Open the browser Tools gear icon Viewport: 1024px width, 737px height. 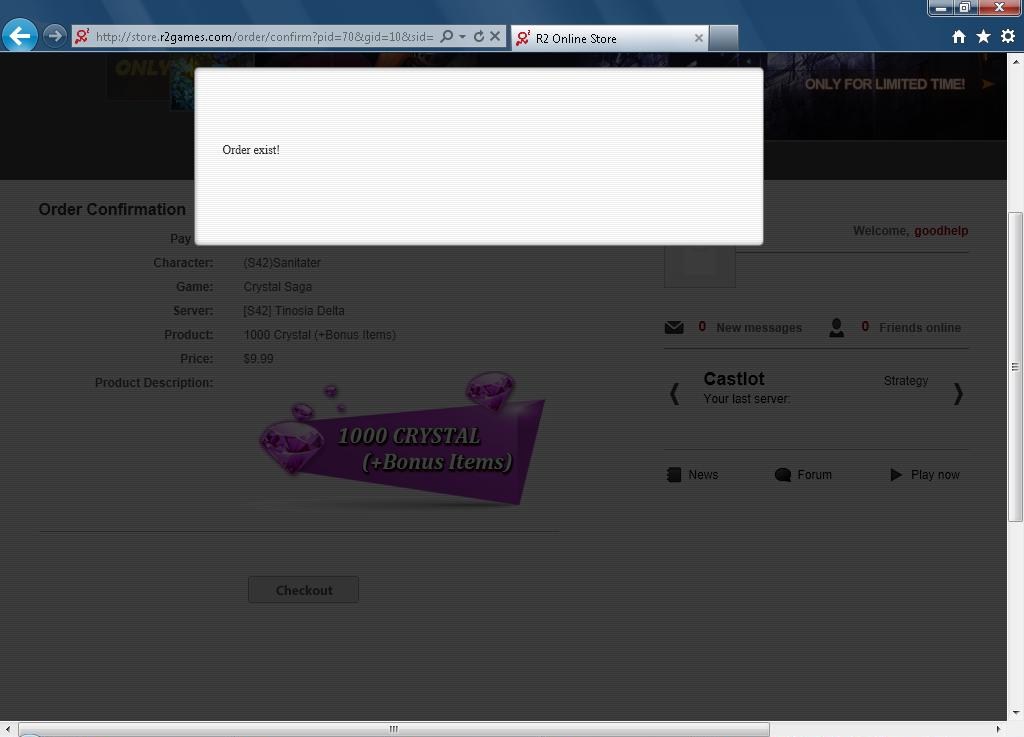pos(1007,37)
